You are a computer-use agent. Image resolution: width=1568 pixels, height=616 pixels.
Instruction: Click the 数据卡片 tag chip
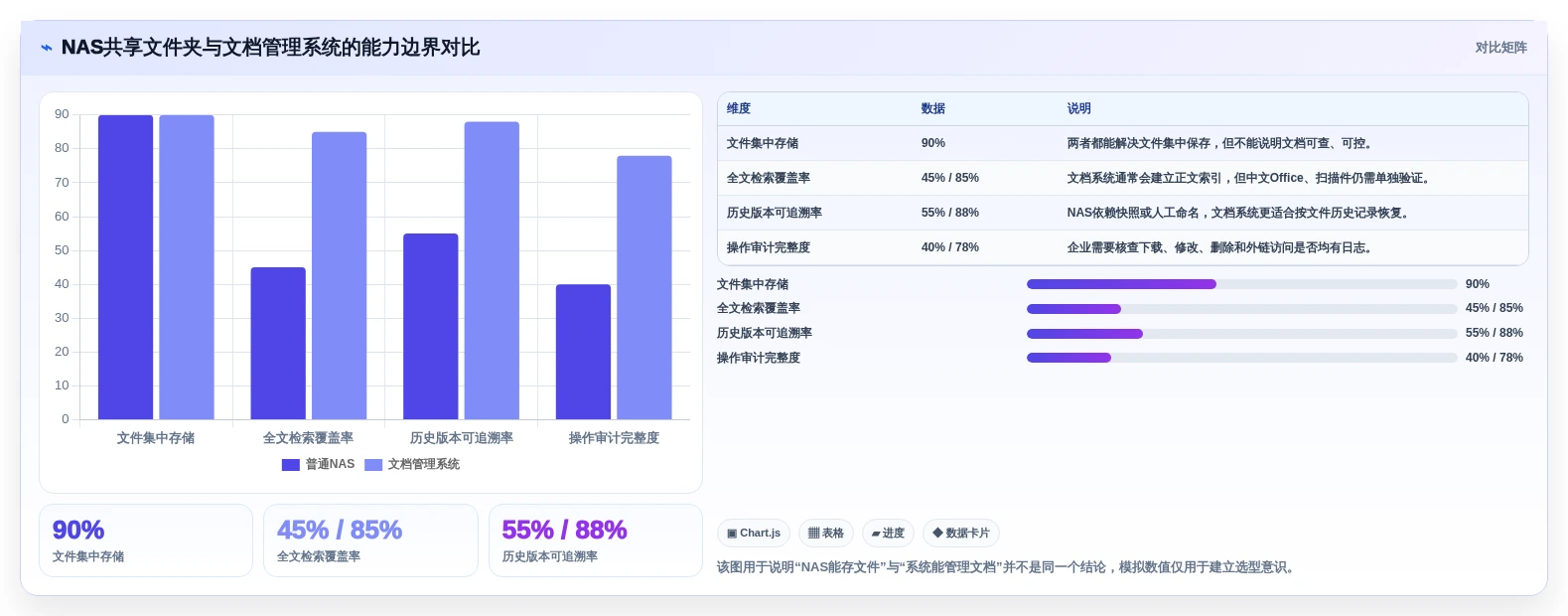click(x=961, y=534)
